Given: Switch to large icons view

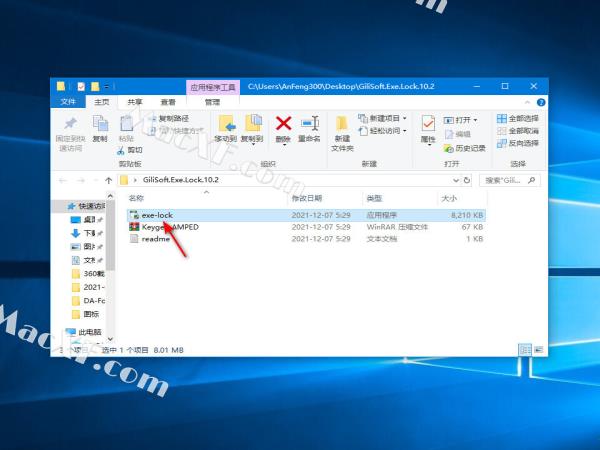Looking at the screenshot, I should point(538,350).
